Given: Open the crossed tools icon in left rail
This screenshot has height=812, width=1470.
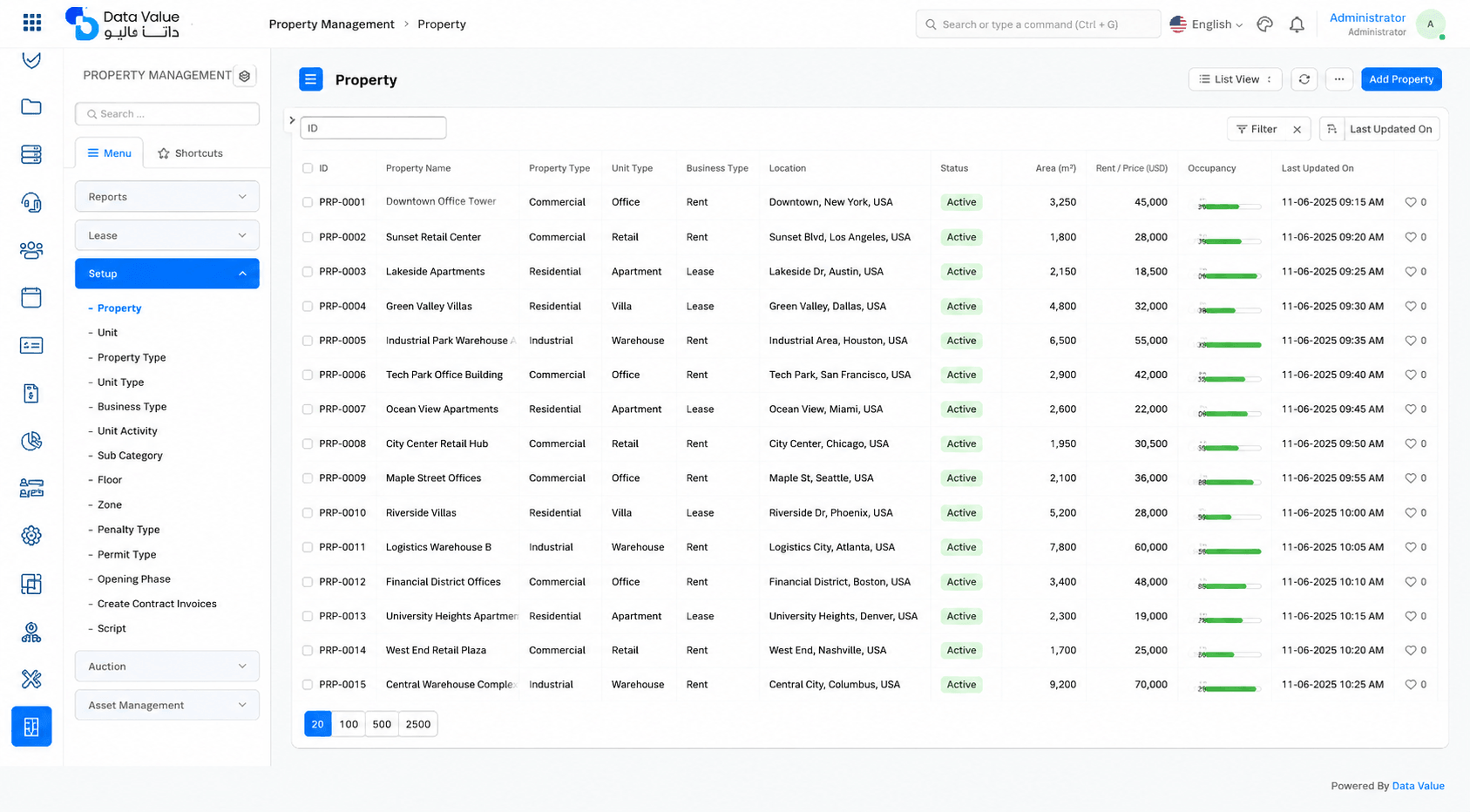Looking at the screenshot, I should click(31, 679).
